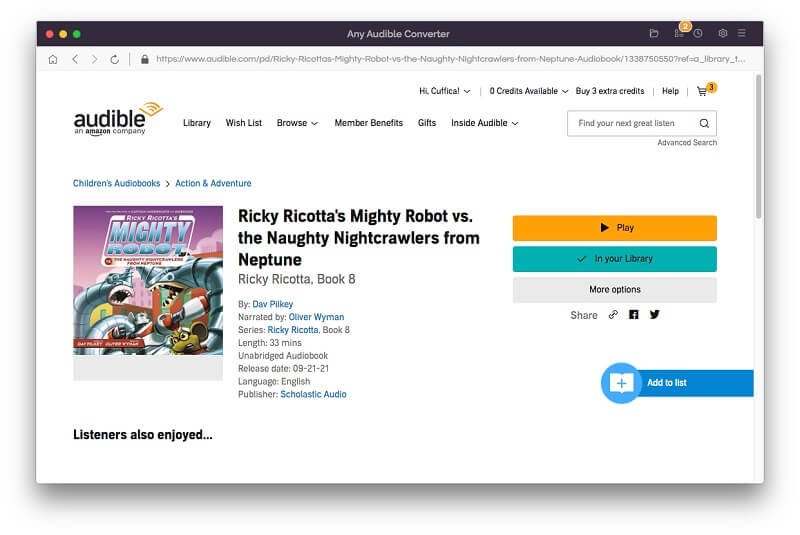This screenshot has height=535, width=800.
Task: Click the home icon in navigation bar
Action: (x=53, y=59)
